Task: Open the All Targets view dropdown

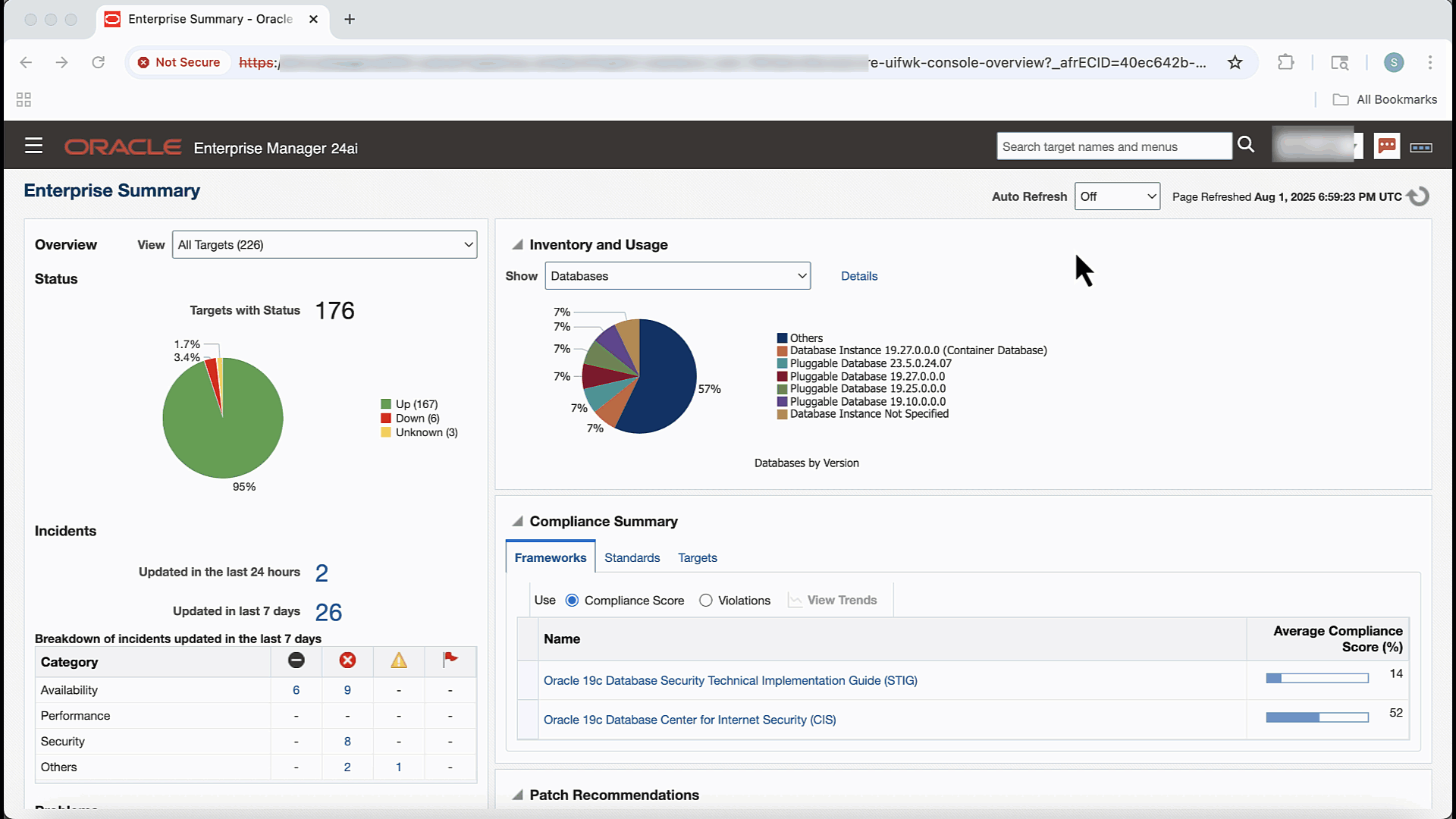Action: pyautogui.click(x=325, y=245)
